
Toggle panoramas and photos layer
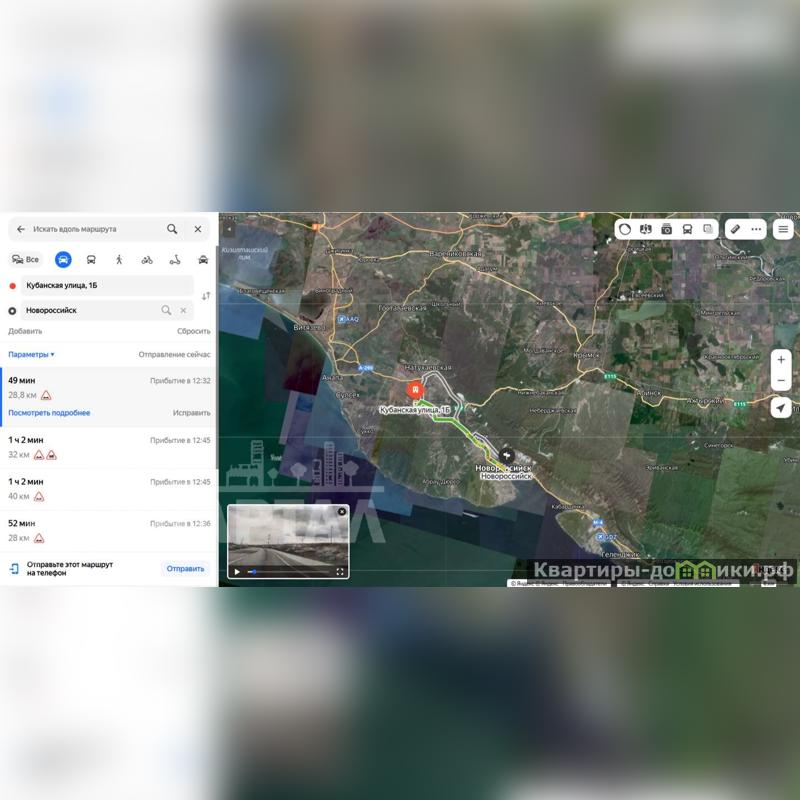666,229
